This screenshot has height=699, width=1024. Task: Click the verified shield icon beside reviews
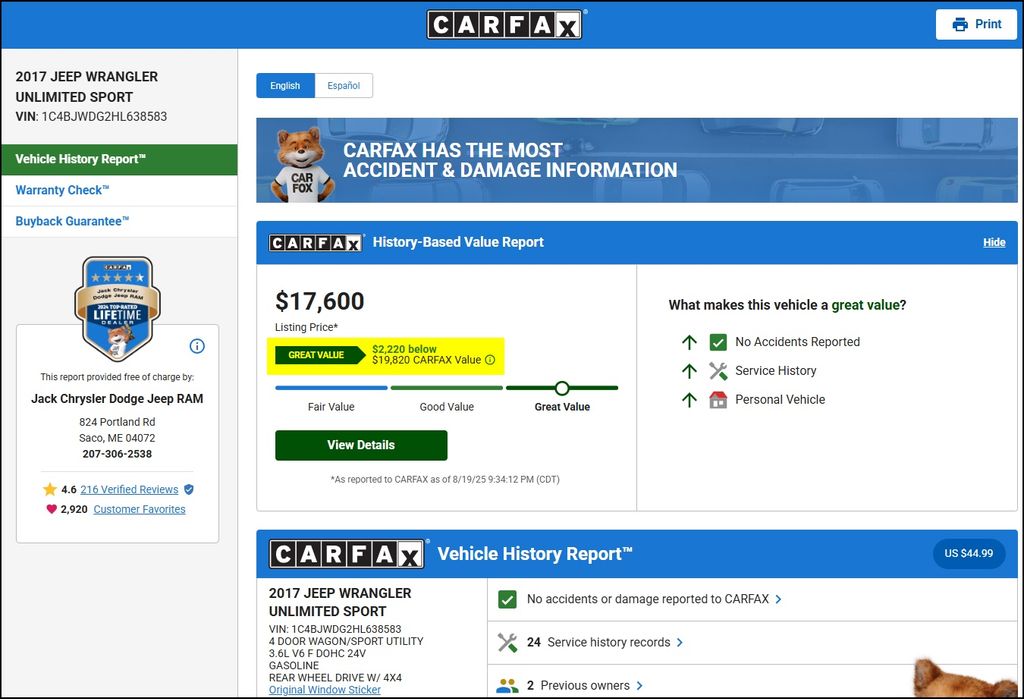(x=189, y=489)
